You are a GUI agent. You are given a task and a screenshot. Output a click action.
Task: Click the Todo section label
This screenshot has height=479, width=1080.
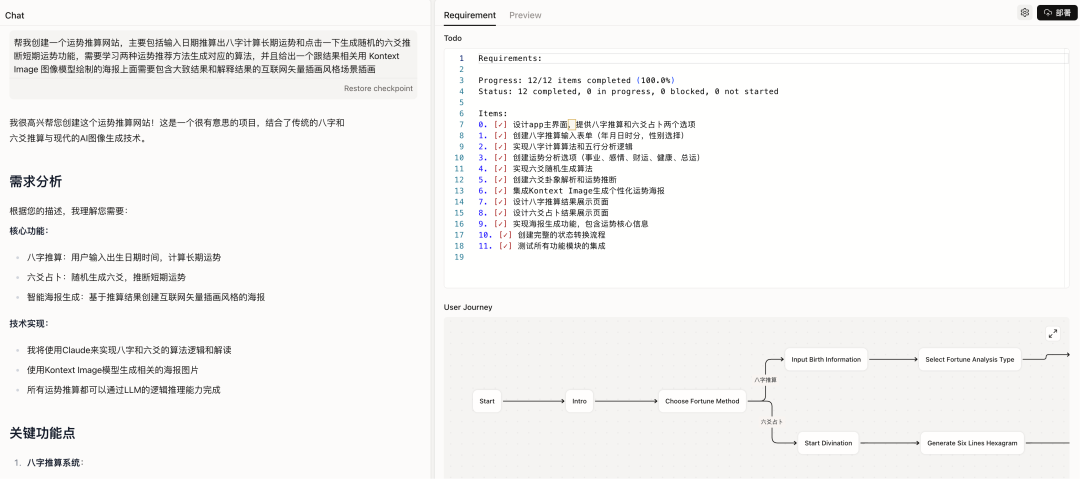453,39
